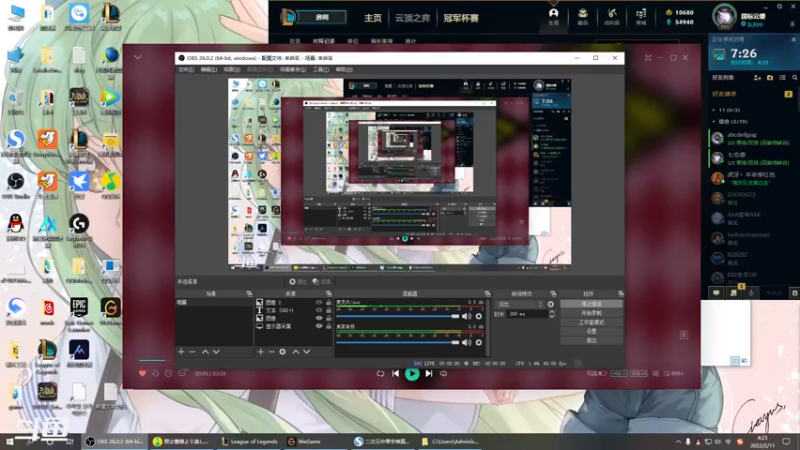Toggle lock on source 图像
Image resolution: width=800 pixels, height=450 pixels.
pyautogui.click(x=329, y=318)
